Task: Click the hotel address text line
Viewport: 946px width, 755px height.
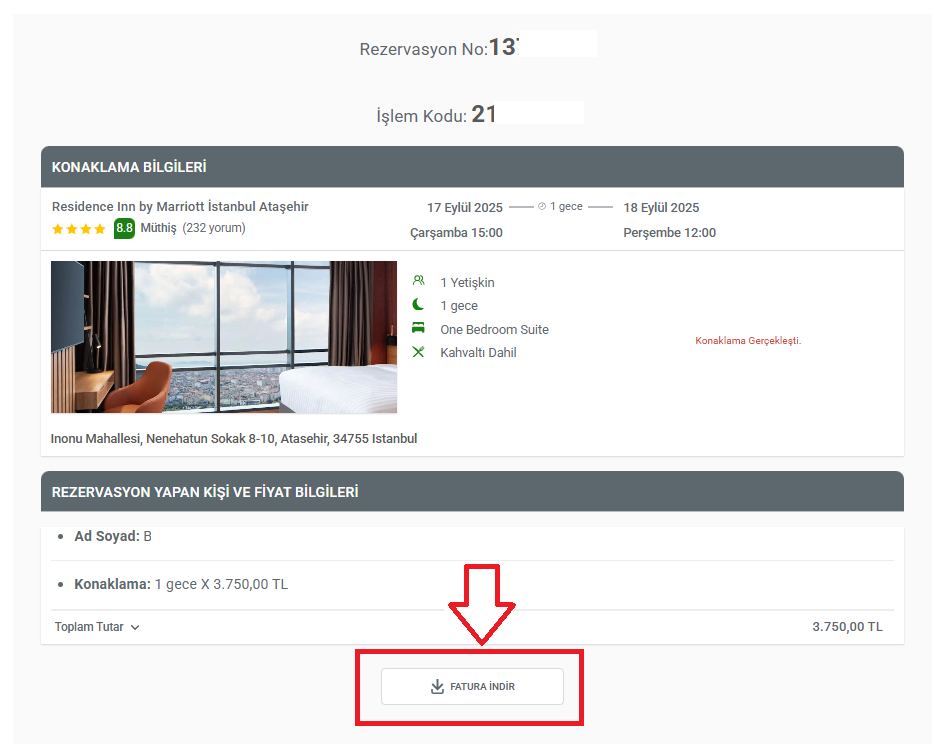Action: [234, 439]
